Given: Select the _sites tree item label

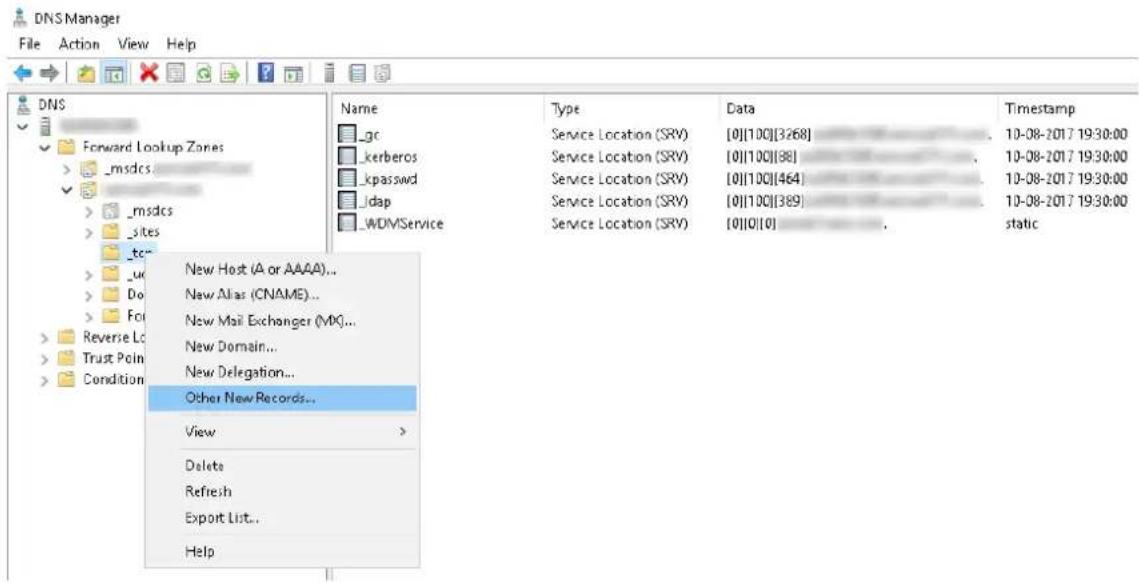Looking at the screenshot, I should pyautogui.click(x=143, y=233).
